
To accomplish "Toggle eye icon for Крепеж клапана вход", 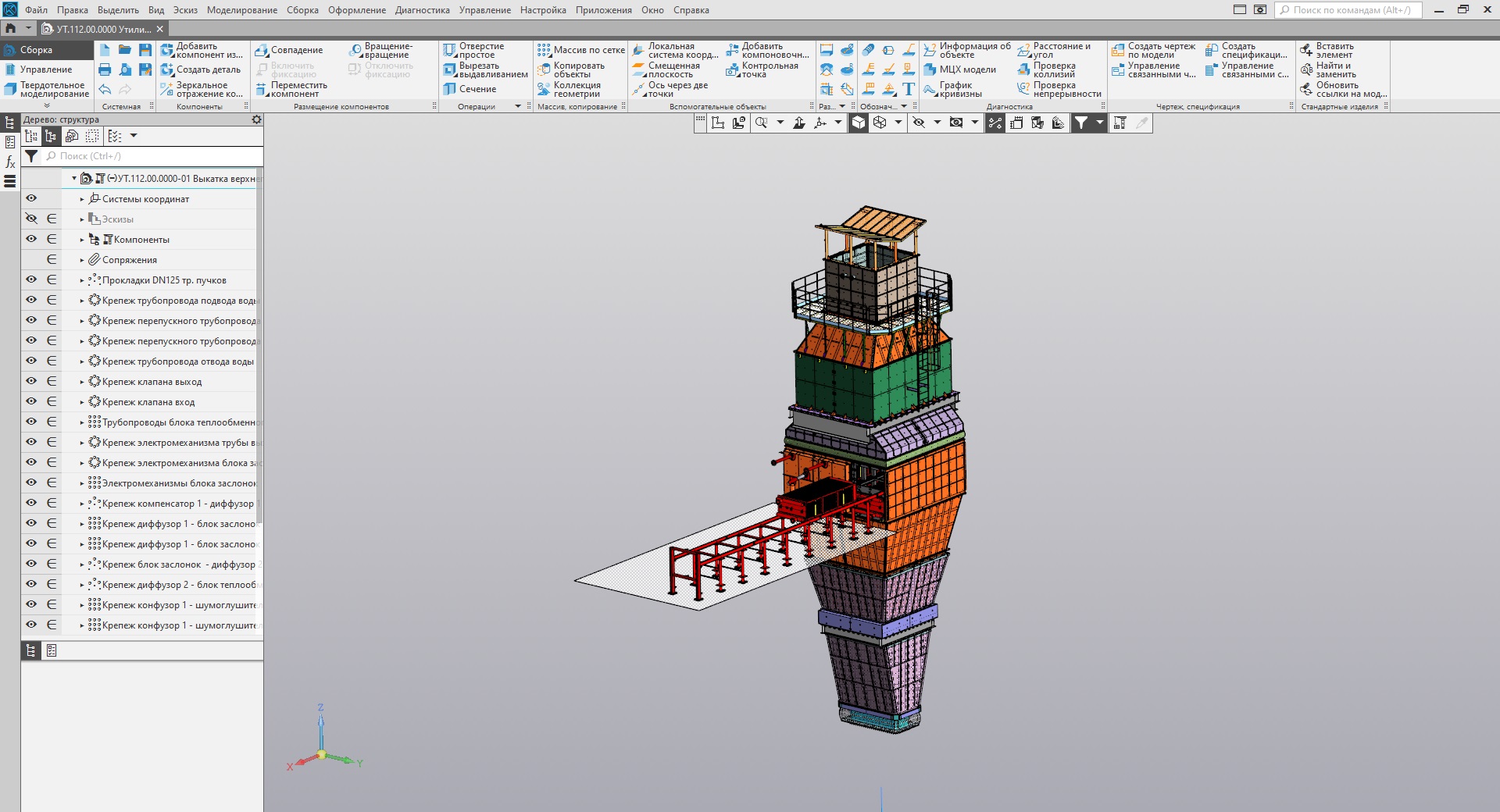I will coord(31,401).
